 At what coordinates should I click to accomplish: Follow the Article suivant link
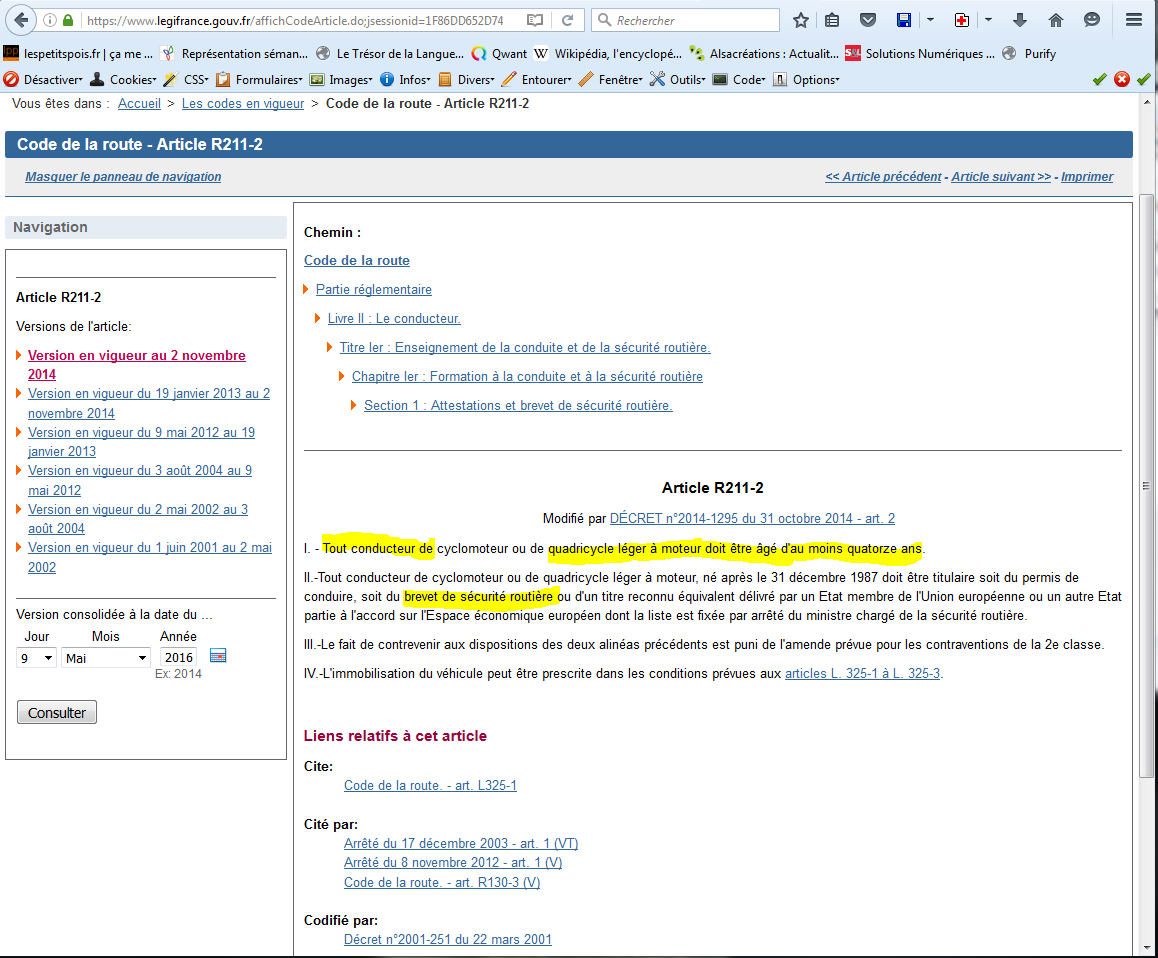click(1000, 177)
